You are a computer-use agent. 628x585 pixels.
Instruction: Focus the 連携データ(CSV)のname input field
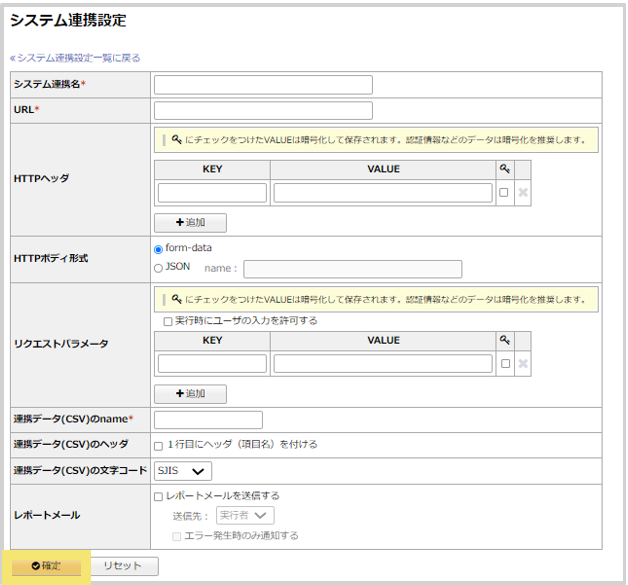[x=208, y=419]
